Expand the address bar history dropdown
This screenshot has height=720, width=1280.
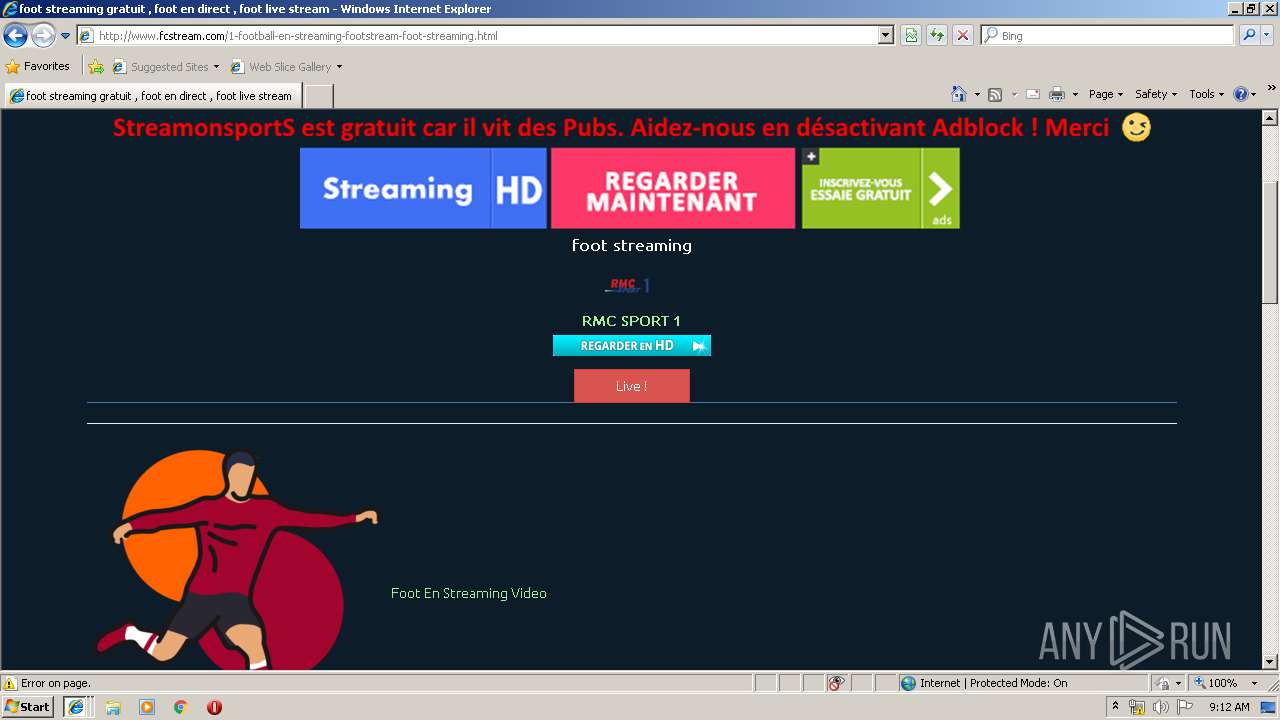886,36
